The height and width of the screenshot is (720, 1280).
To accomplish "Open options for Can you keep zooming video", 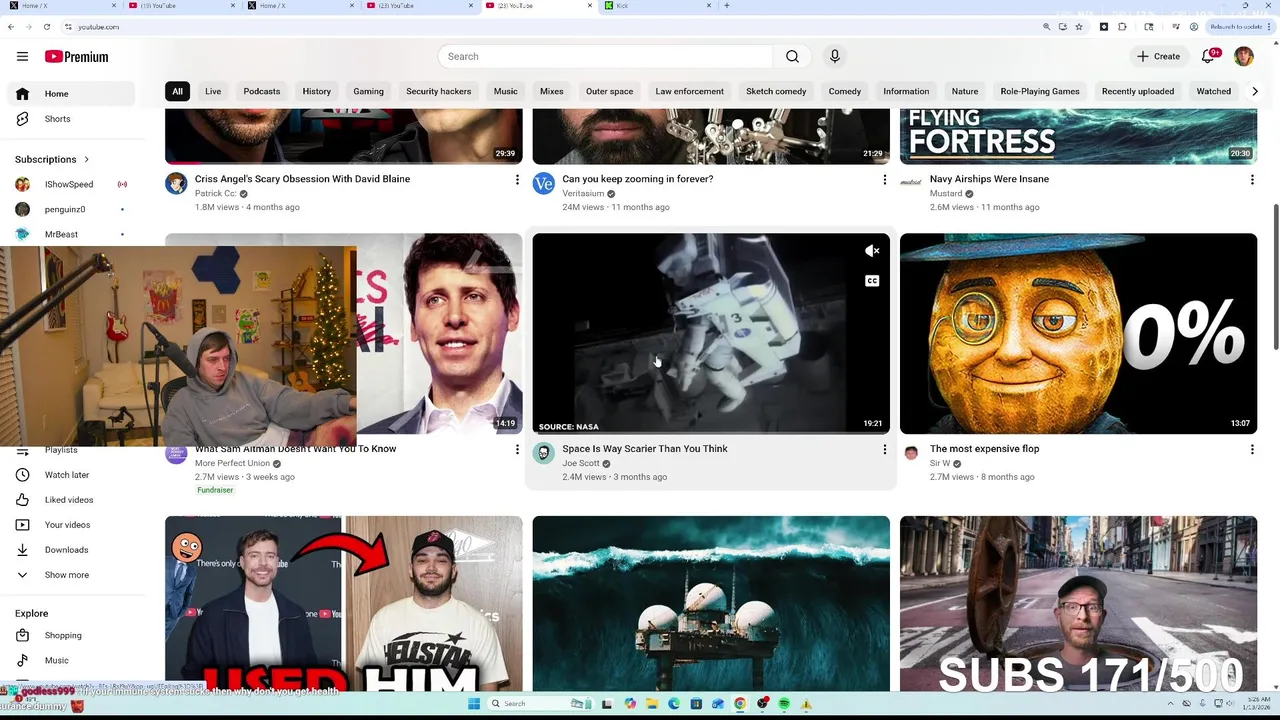I will click(884, 180).
